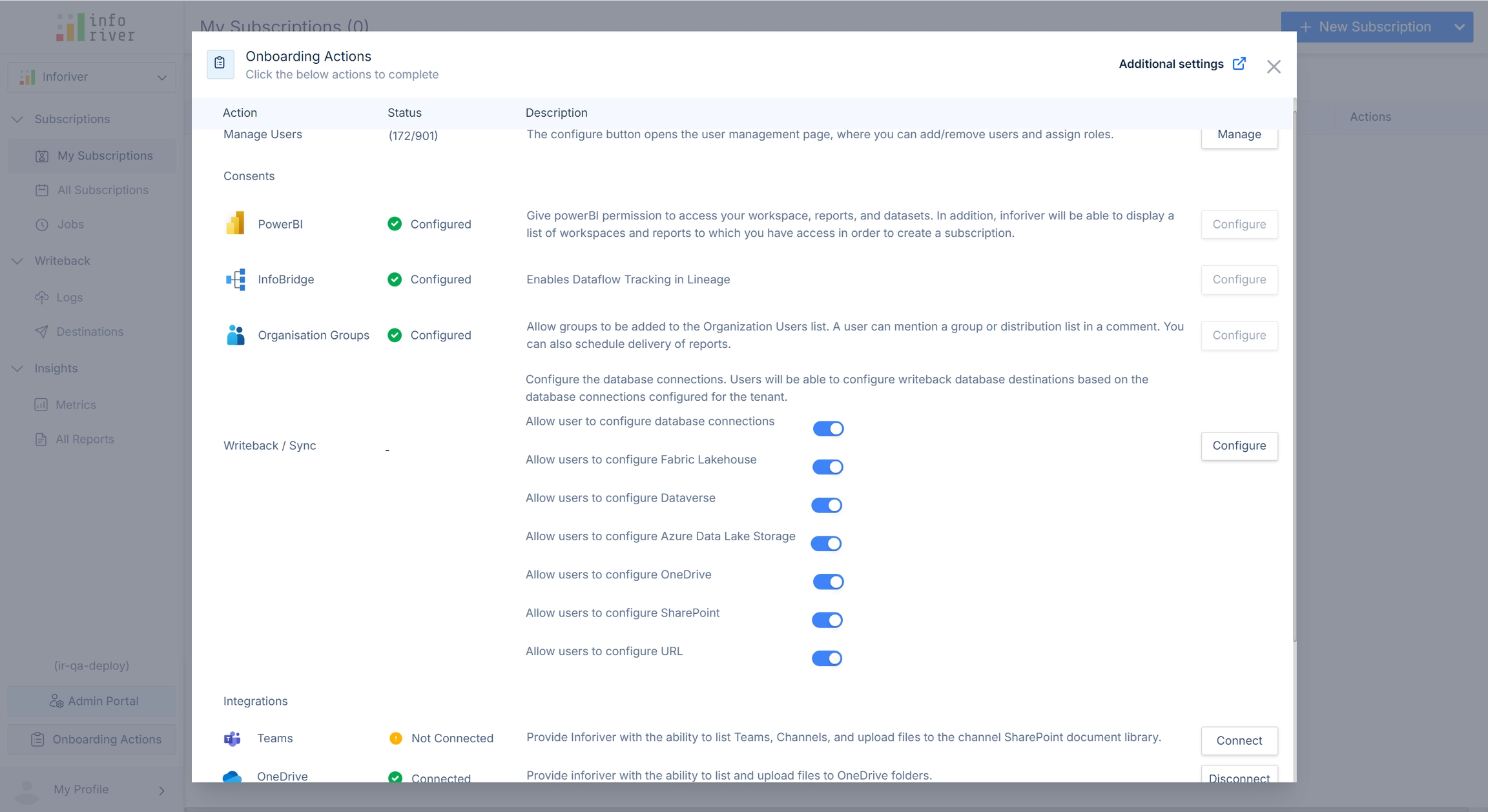Screen dimensions: 1488x812
Task: Toggle the Azure Data Lake Storage switch
Action: tap(826, 543)
